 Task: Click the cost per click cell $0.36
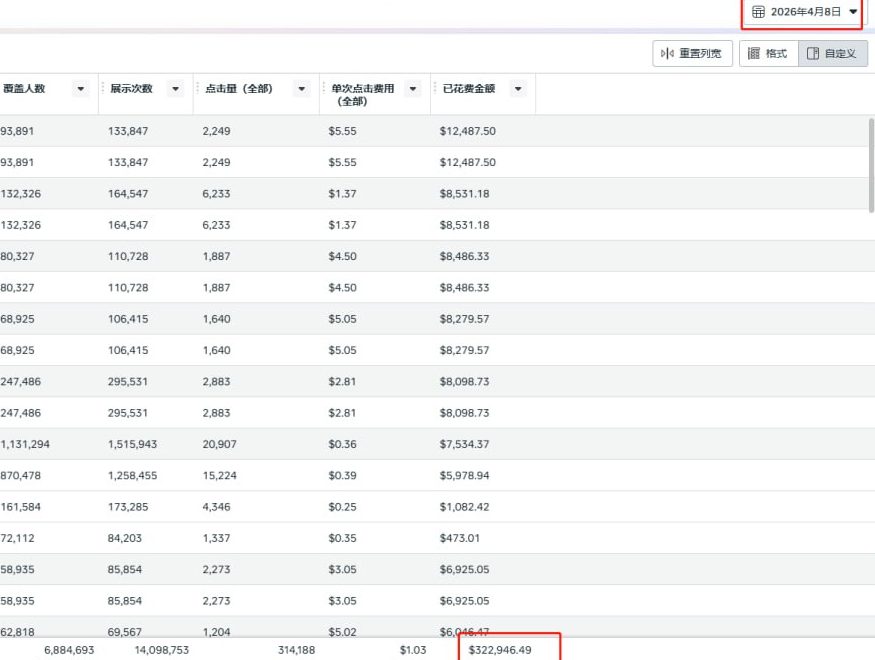[342, 444]
